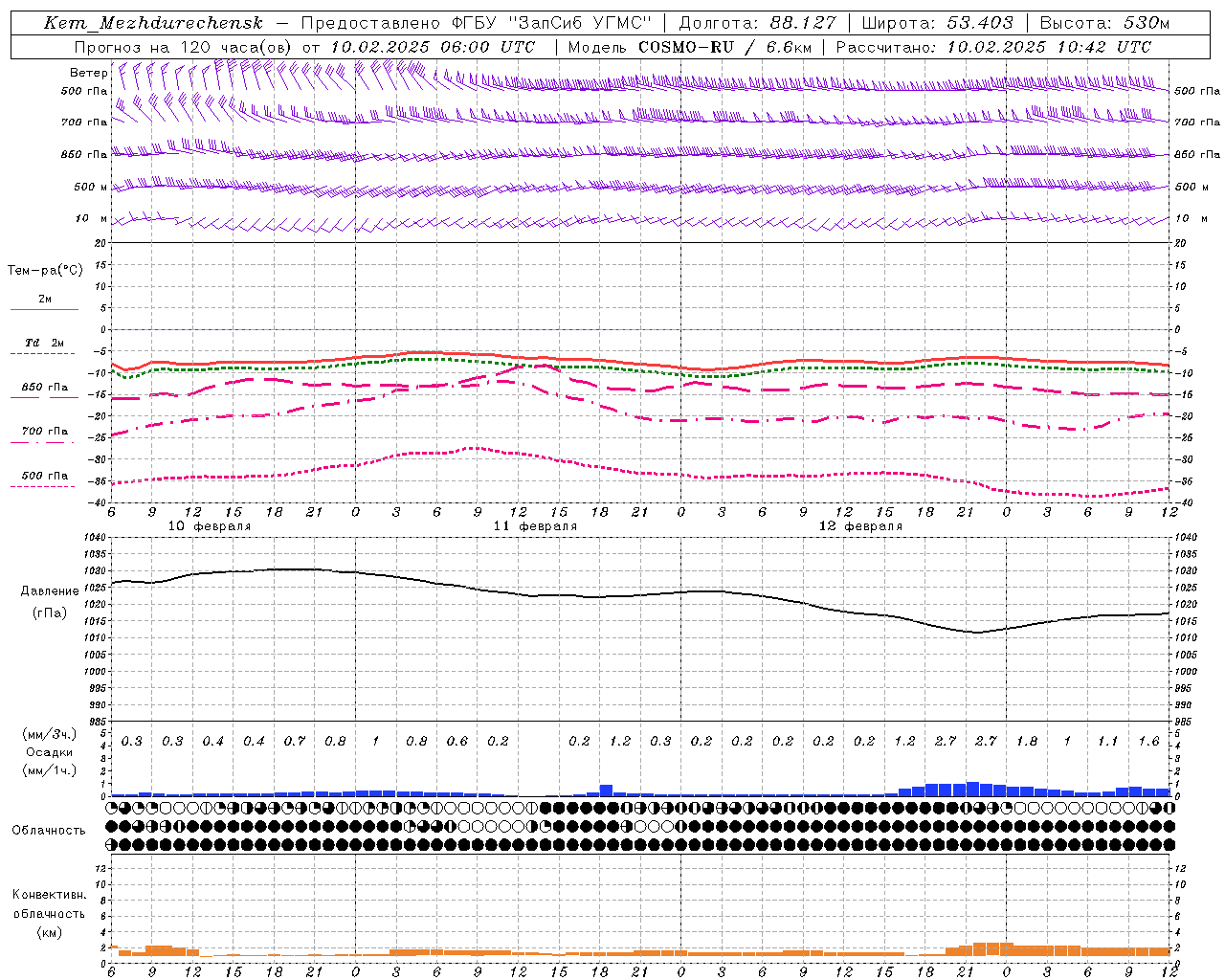Click the Td 2м dew point legend entry

[44, 343]
